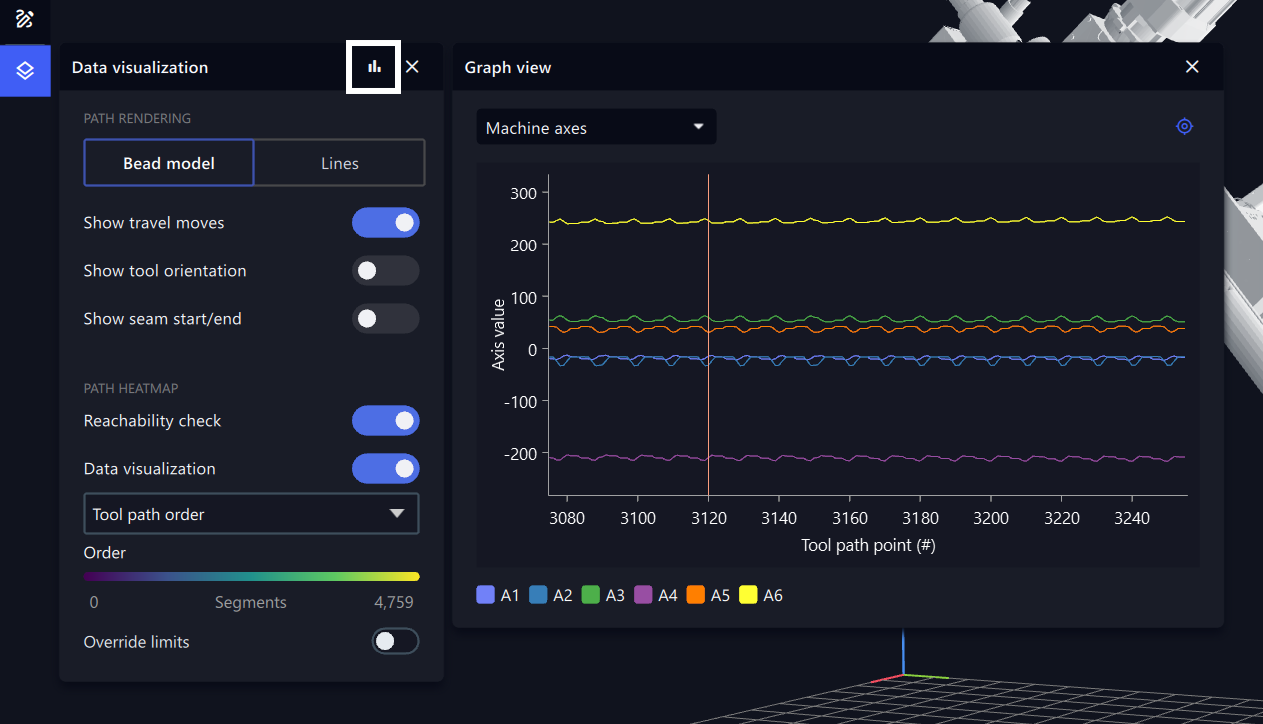
Task: Toggle A2 series in graph legend
Action: (551, 595)
